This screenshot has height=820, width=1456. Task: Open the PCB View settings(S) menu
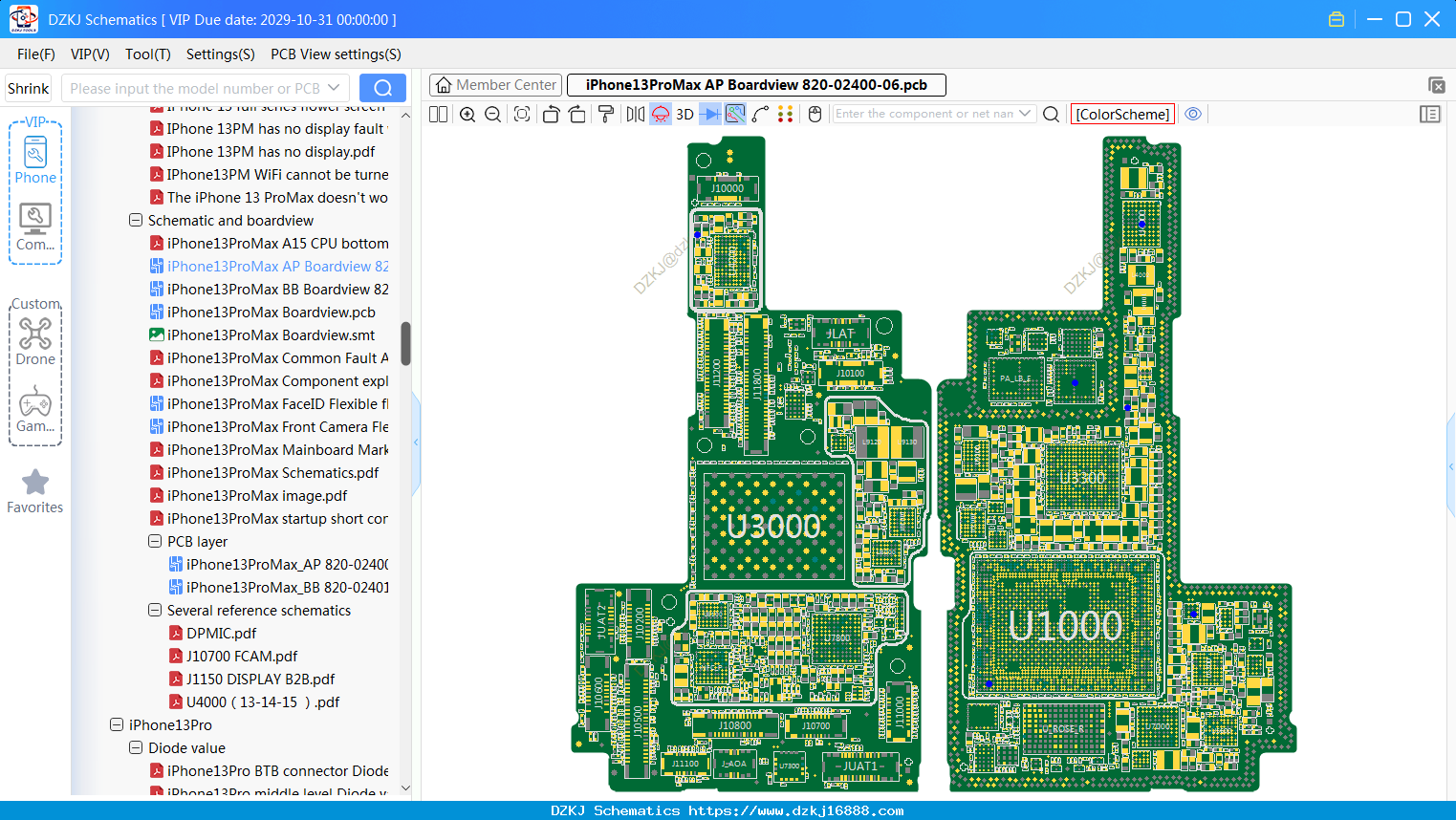click(336, 54)
